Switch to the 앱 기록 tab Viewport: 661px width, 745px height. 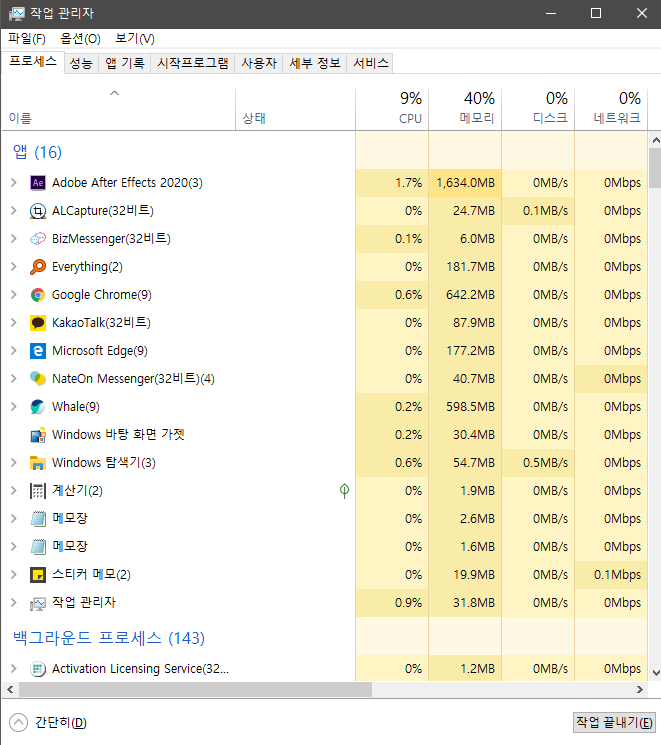125,63
